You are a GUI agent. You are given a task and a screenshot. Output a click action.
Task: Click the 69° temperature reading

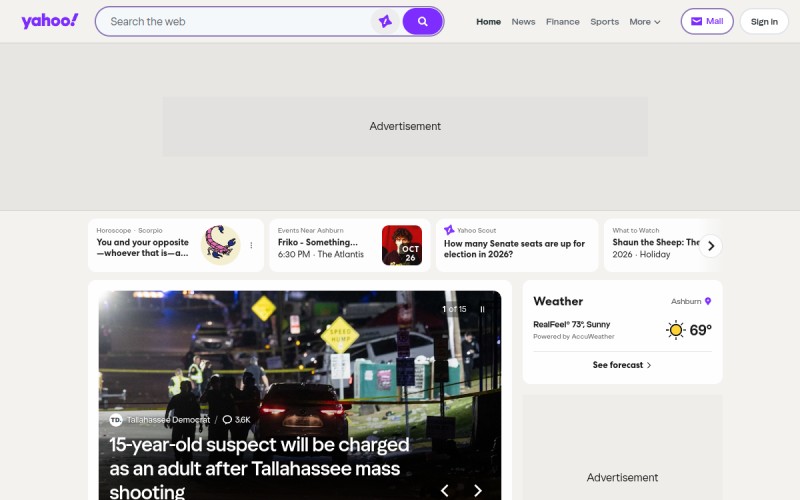point(701,330)
